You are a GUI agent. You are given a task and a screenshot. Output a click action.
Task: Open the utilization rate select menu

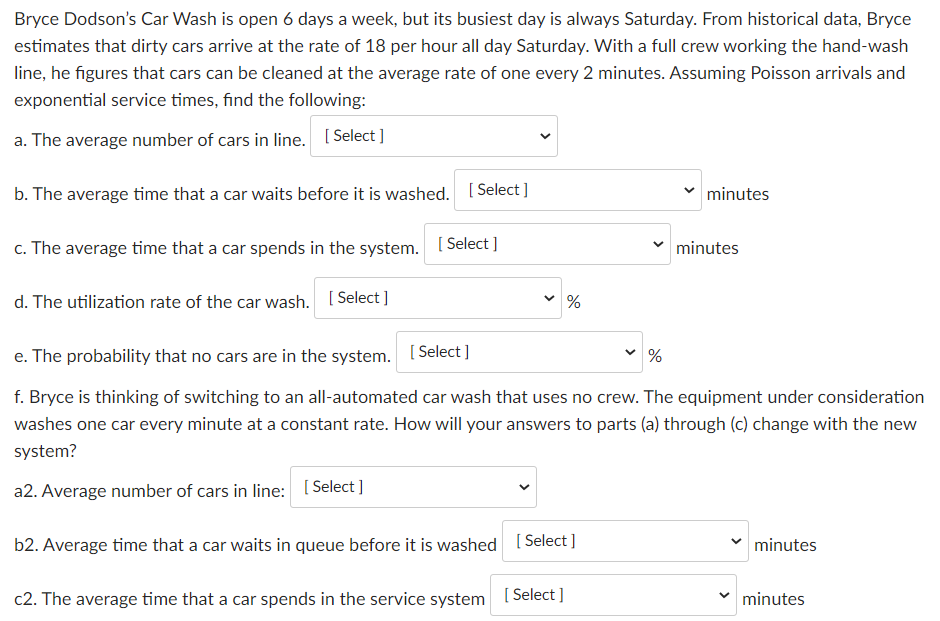tap(437, 297)
